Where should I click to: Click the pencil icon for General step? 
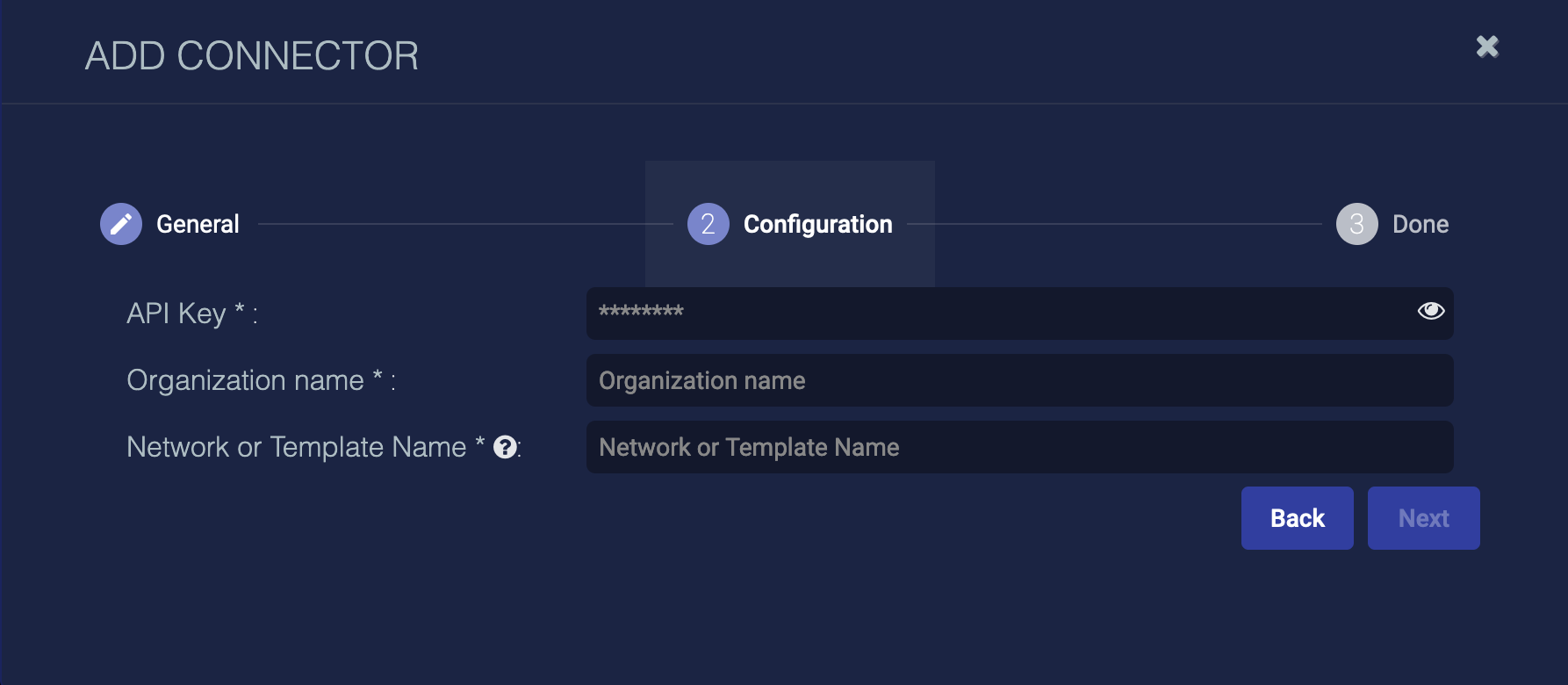pos(121,224)
